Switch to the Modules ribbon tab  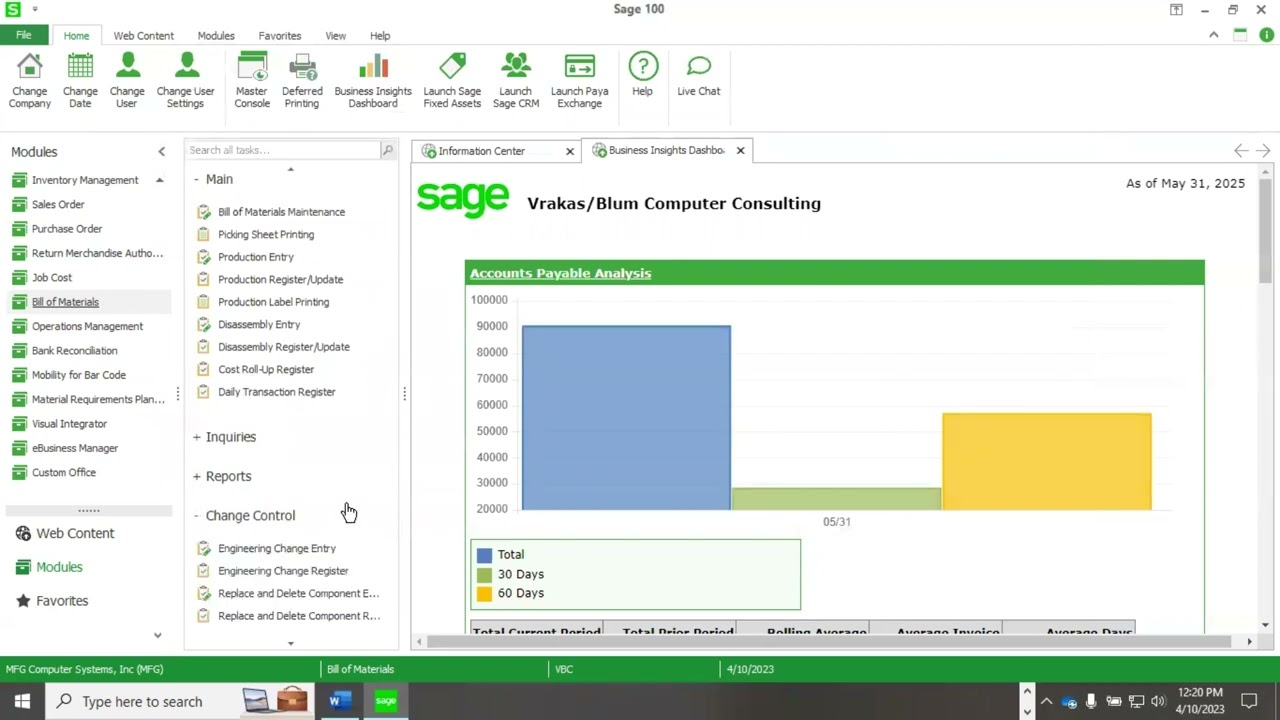click(x=216, y=35)
